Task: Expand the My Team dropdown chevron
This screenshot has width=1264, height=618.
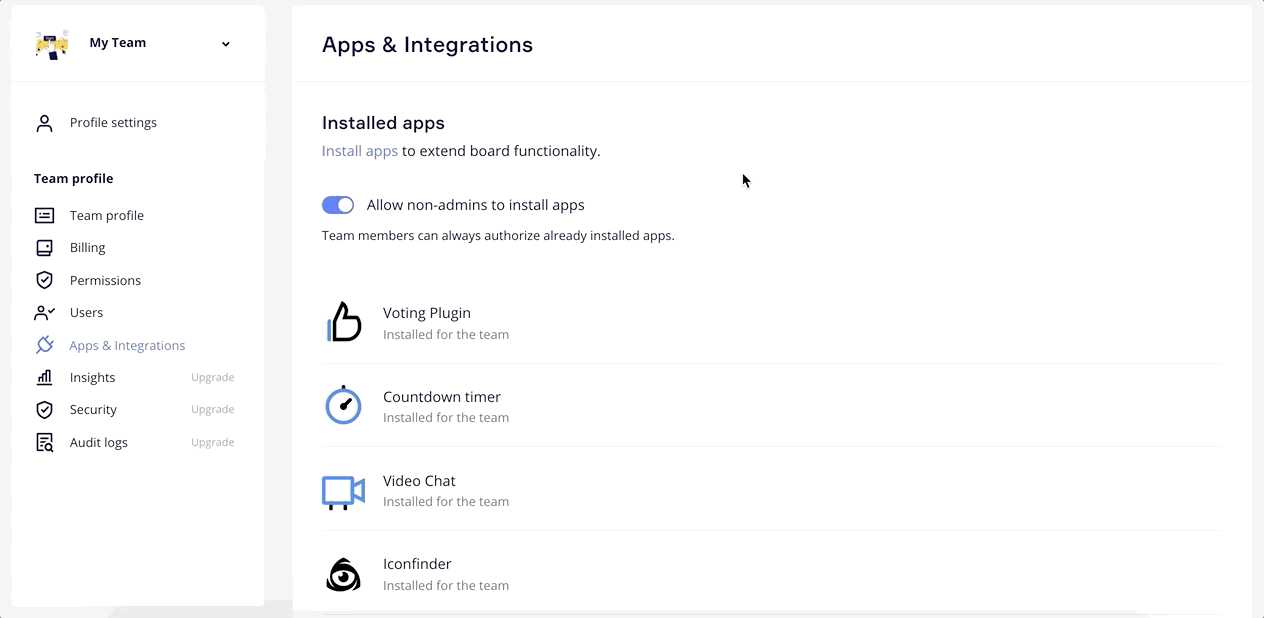Action: (226, 44)
